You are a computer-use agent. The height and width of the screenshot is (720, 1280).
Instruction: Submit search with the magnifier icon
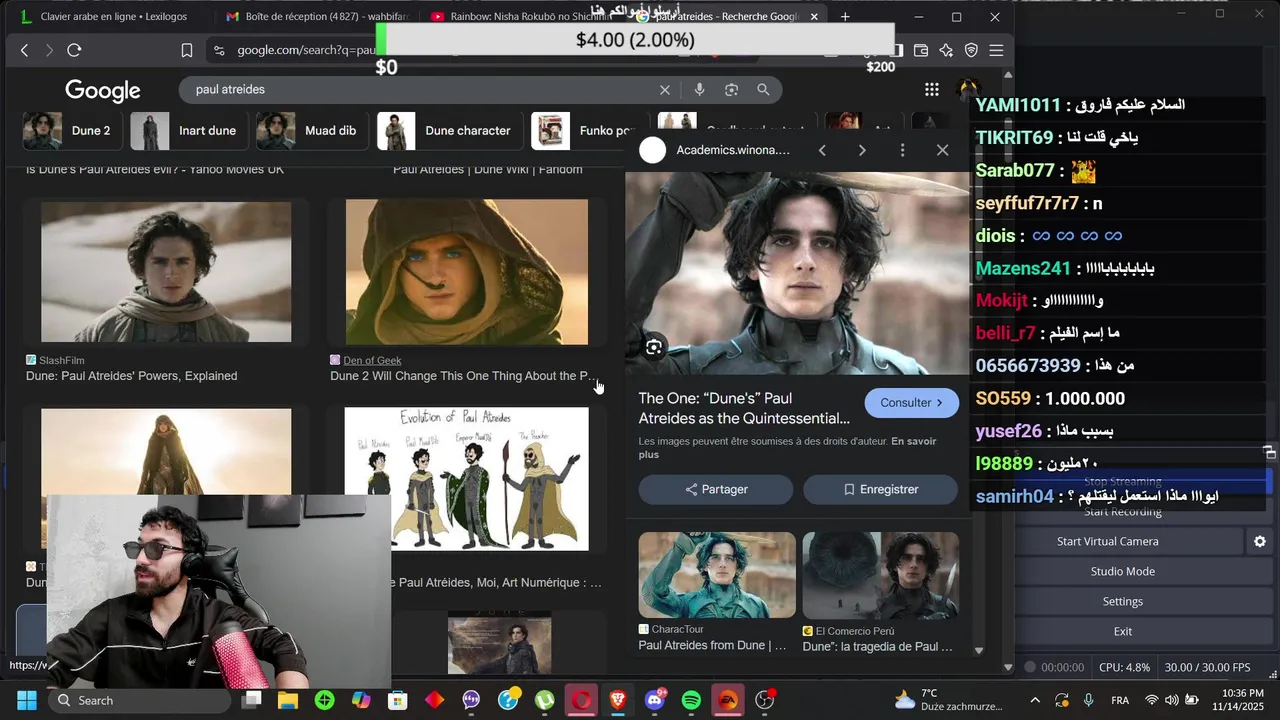pyautogui.click(x=763, y=90)
